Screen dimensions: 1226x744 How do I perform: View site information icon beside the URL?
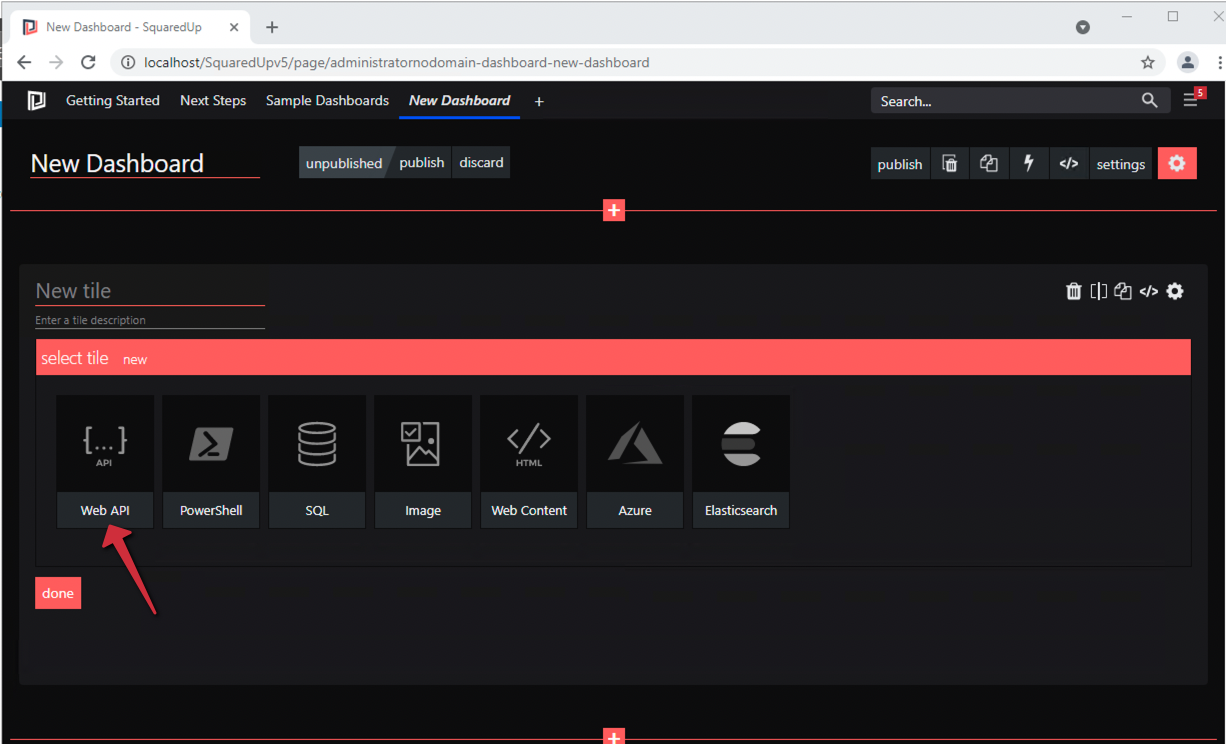(128, 62)
